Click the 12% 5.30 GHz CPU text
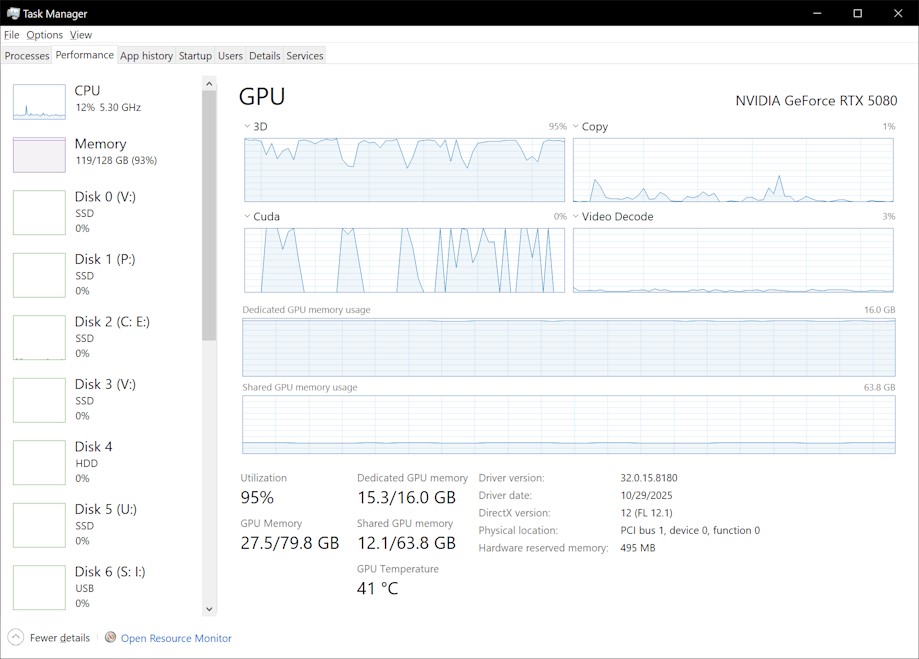The width and height of the screenshot is (919, 659). pos(108,107)
